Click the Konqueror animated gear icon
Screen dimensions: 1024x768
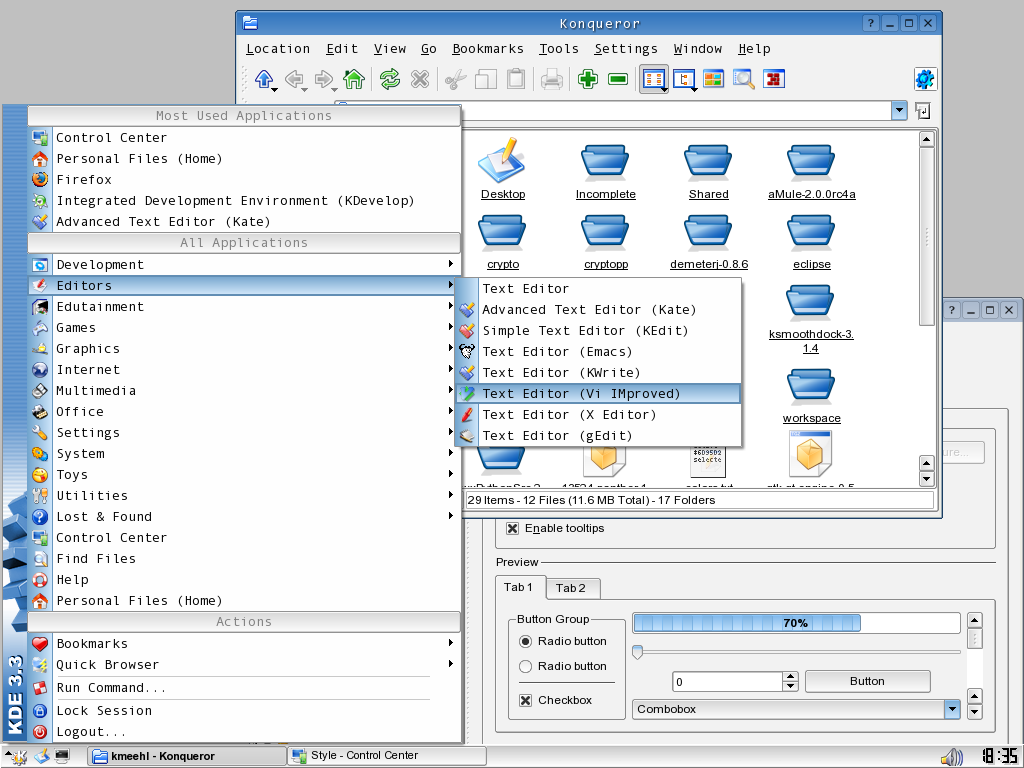pos(925,80)
